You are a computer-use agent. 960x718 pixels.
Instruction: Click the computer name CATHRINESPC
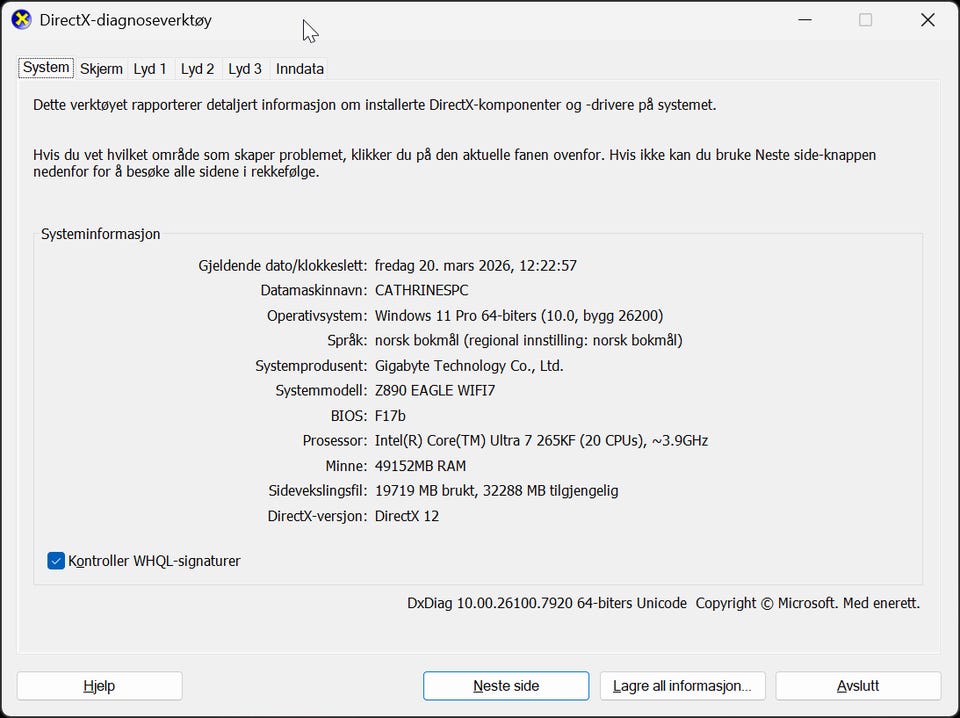coord(422,291)
